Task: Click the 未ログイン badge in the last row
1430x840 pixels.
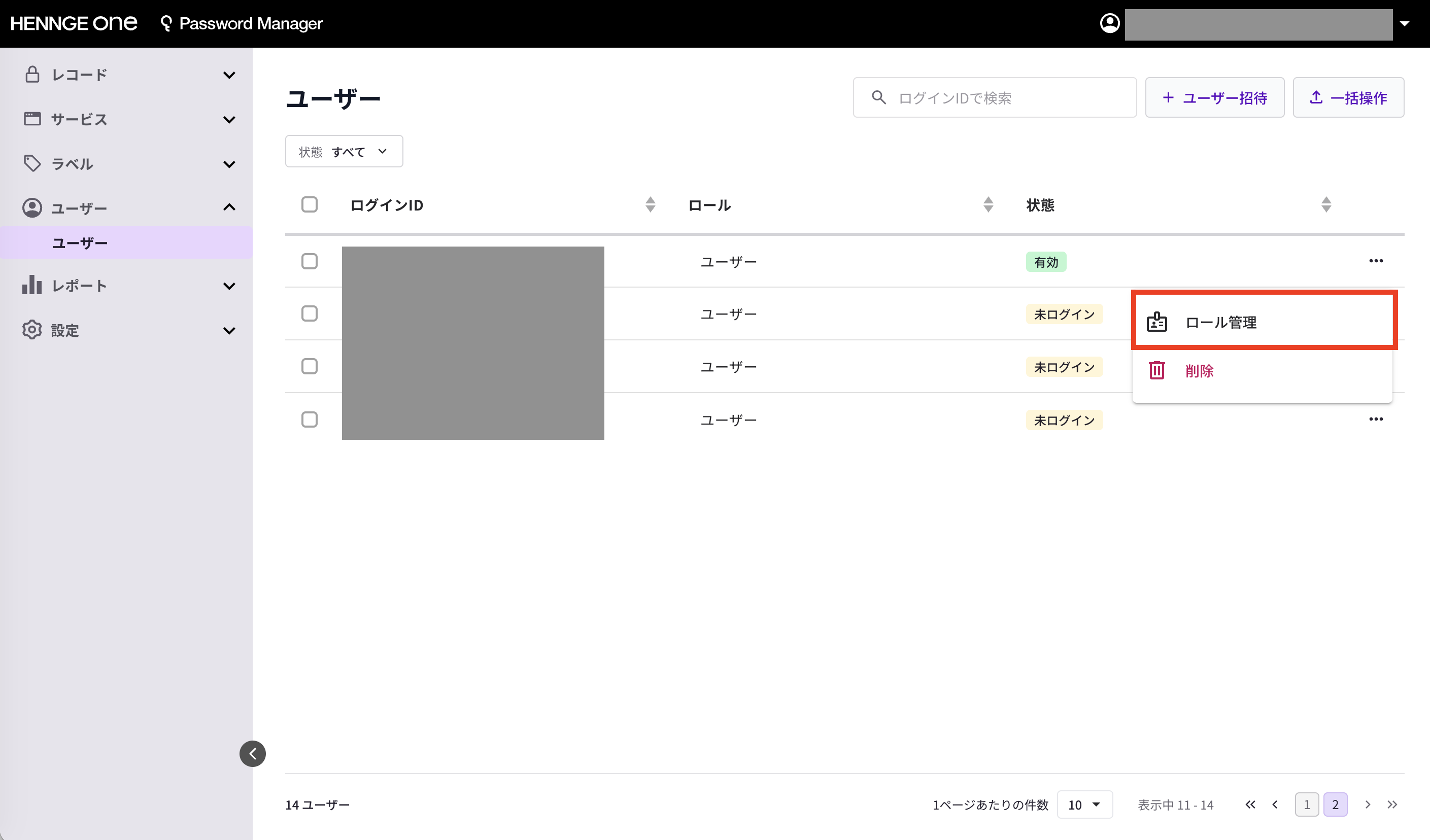Action: (x=1064, y=421)
